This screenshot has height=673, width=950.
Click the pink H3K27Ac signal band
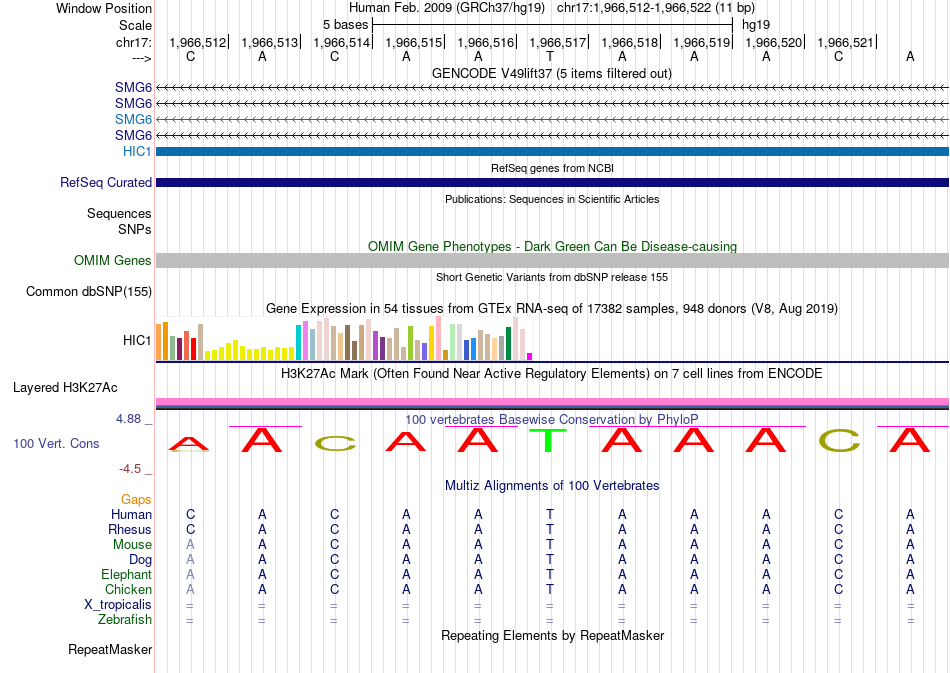[x=552, y=402]
